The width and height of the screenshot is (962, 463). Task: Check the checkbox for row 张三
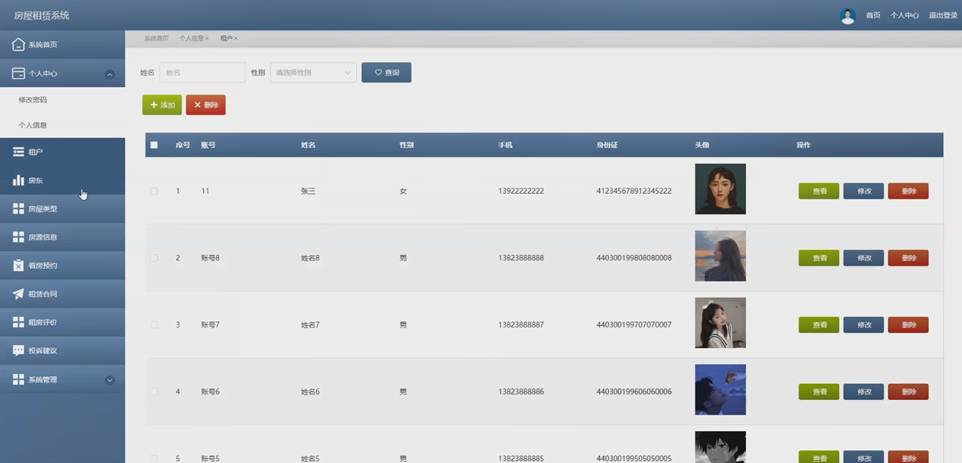click(x=154, y=191)
